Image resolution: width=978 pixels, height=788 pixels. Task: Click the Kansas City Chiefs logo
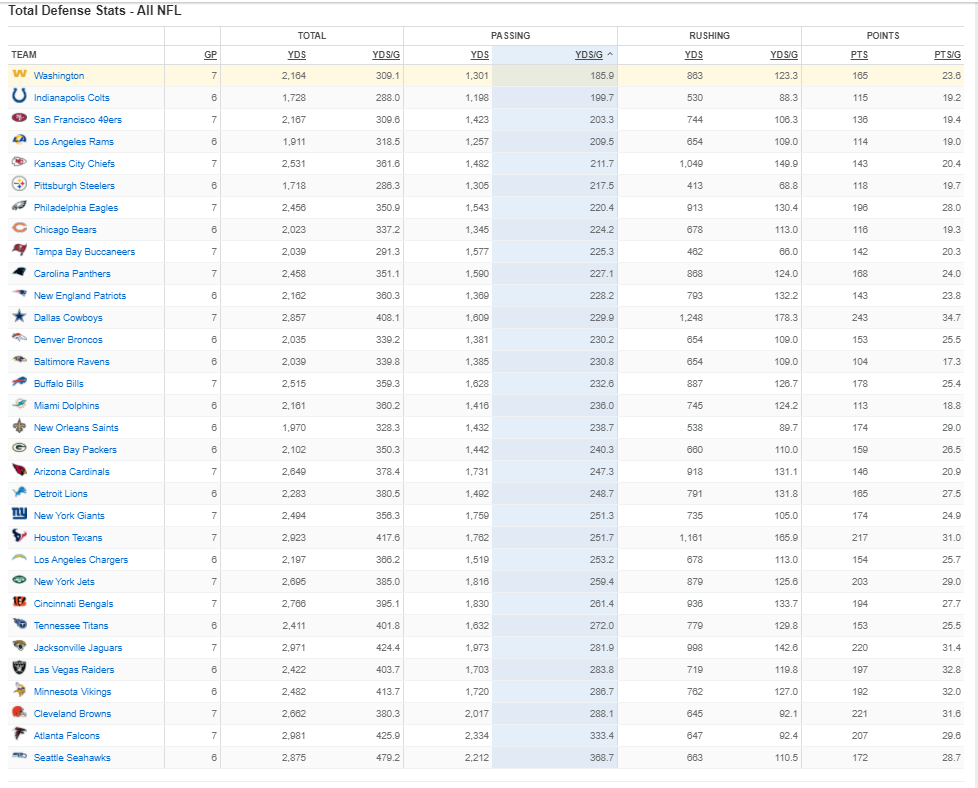19,162
